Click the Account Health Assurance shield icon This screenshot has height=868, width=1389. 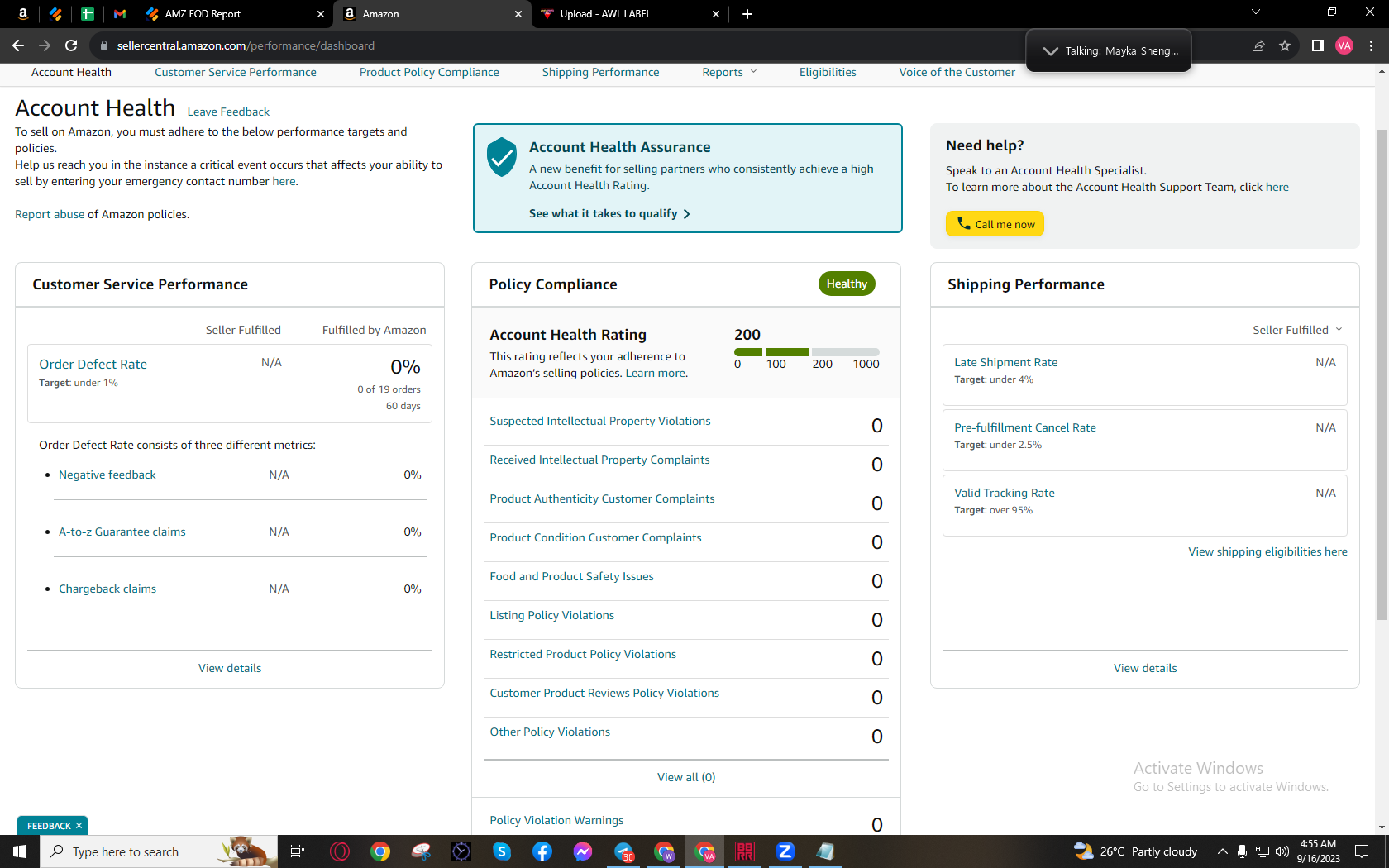click(502, 157)
